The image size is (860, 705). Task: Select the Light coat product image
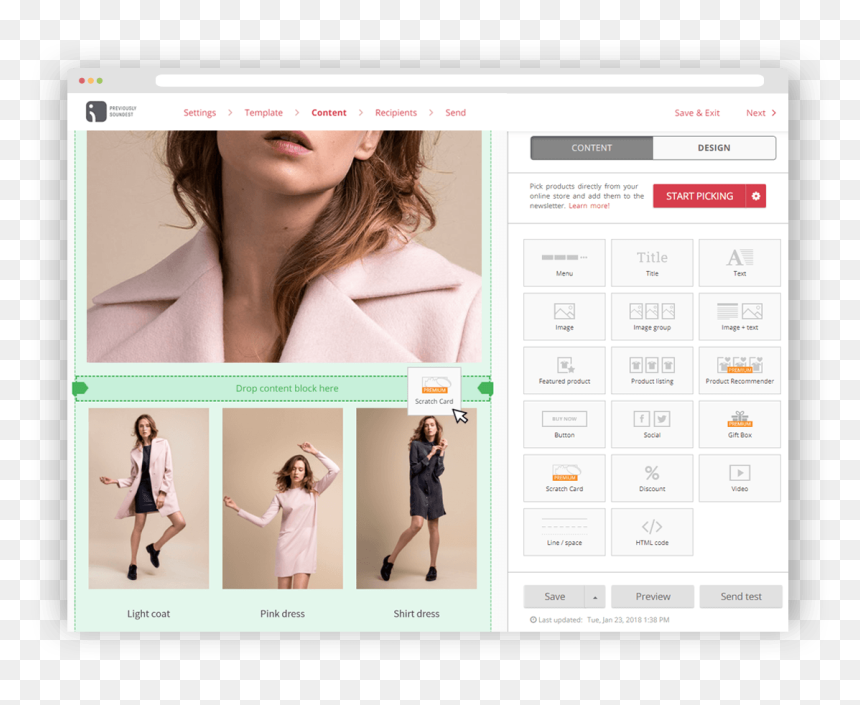pos(149,498)
